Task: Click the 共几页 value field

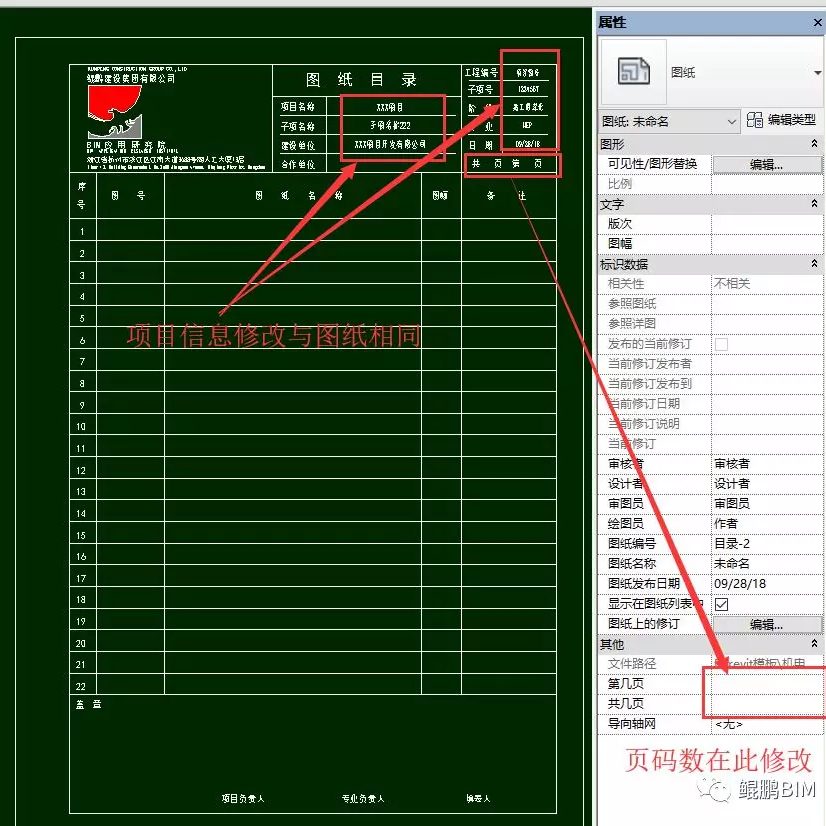Action: 766,704
